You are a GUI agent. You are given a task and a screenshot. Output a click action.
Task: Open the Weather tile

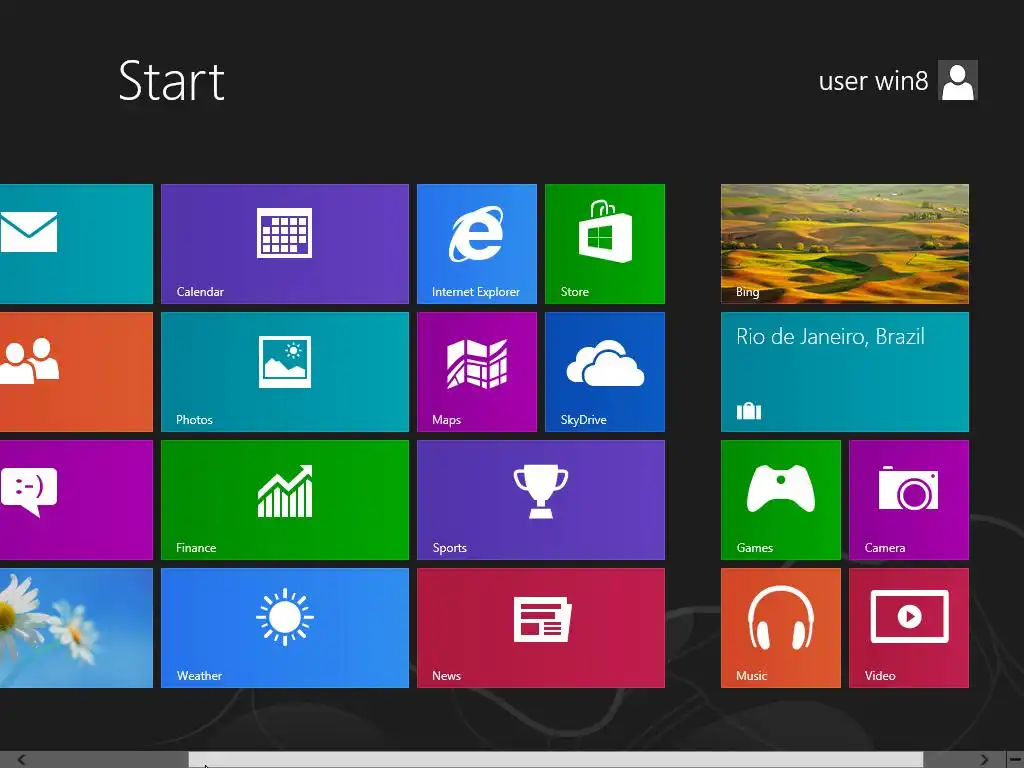(285, 628)
